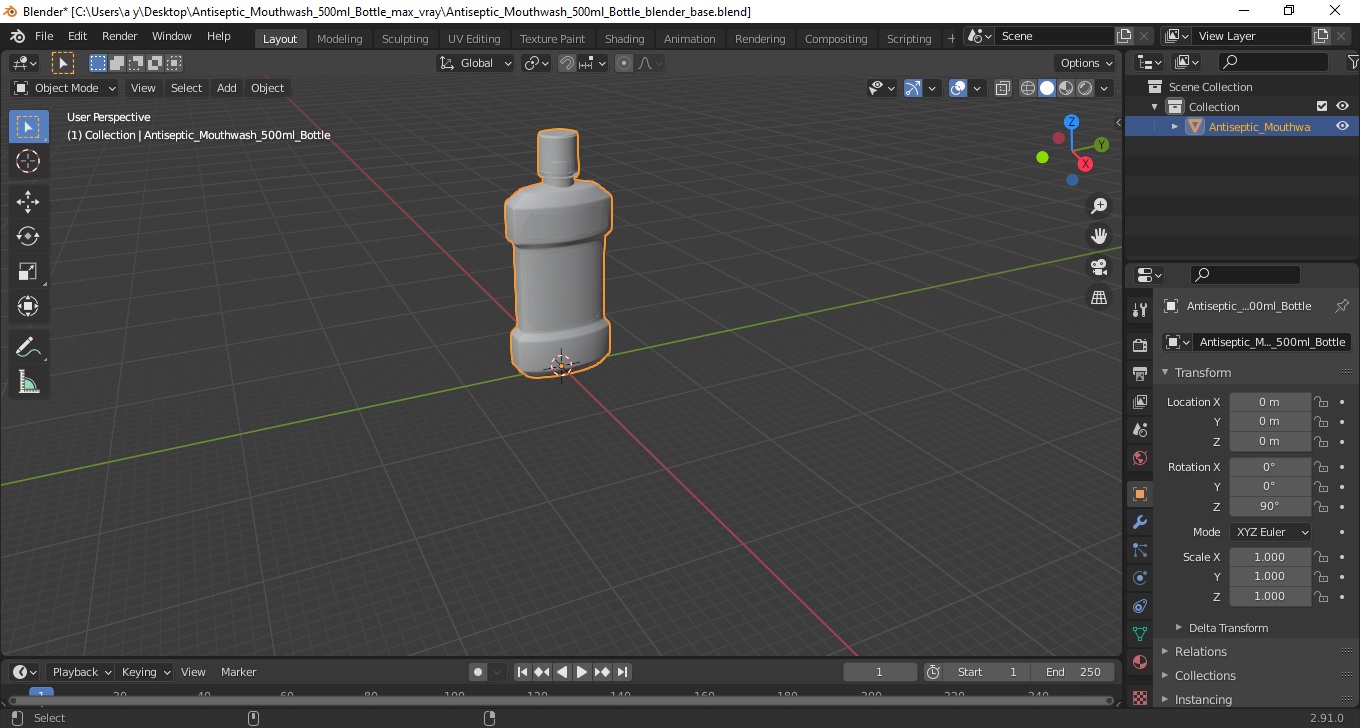Switch to Wireframe viewport shading
This screenshot has width=1360, height=728.
(x=1028, y=88)
